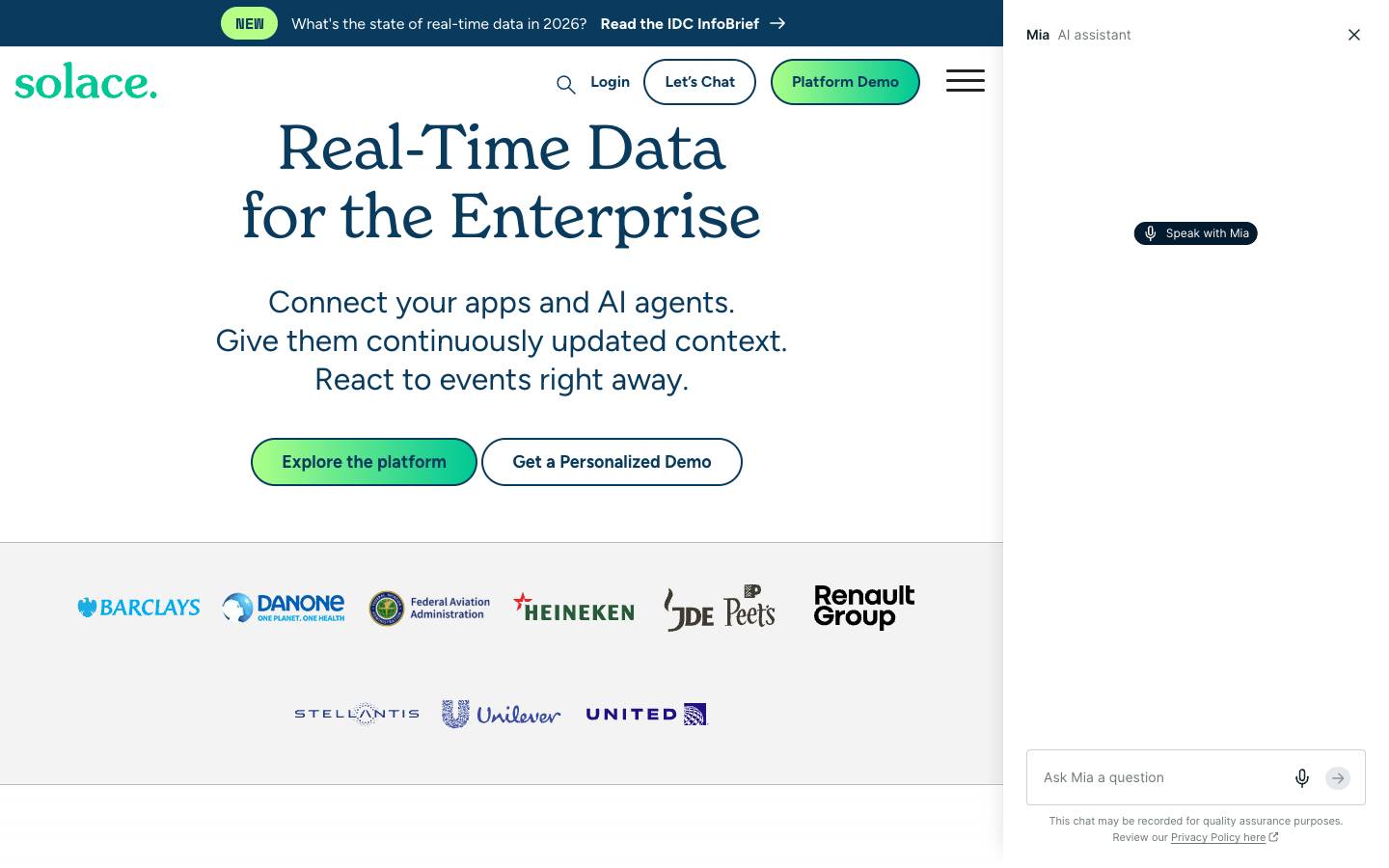Click the text 'What's the state of real-time data in 2026?'
This screenshot has height=868, width=1389.
[439, 23]
